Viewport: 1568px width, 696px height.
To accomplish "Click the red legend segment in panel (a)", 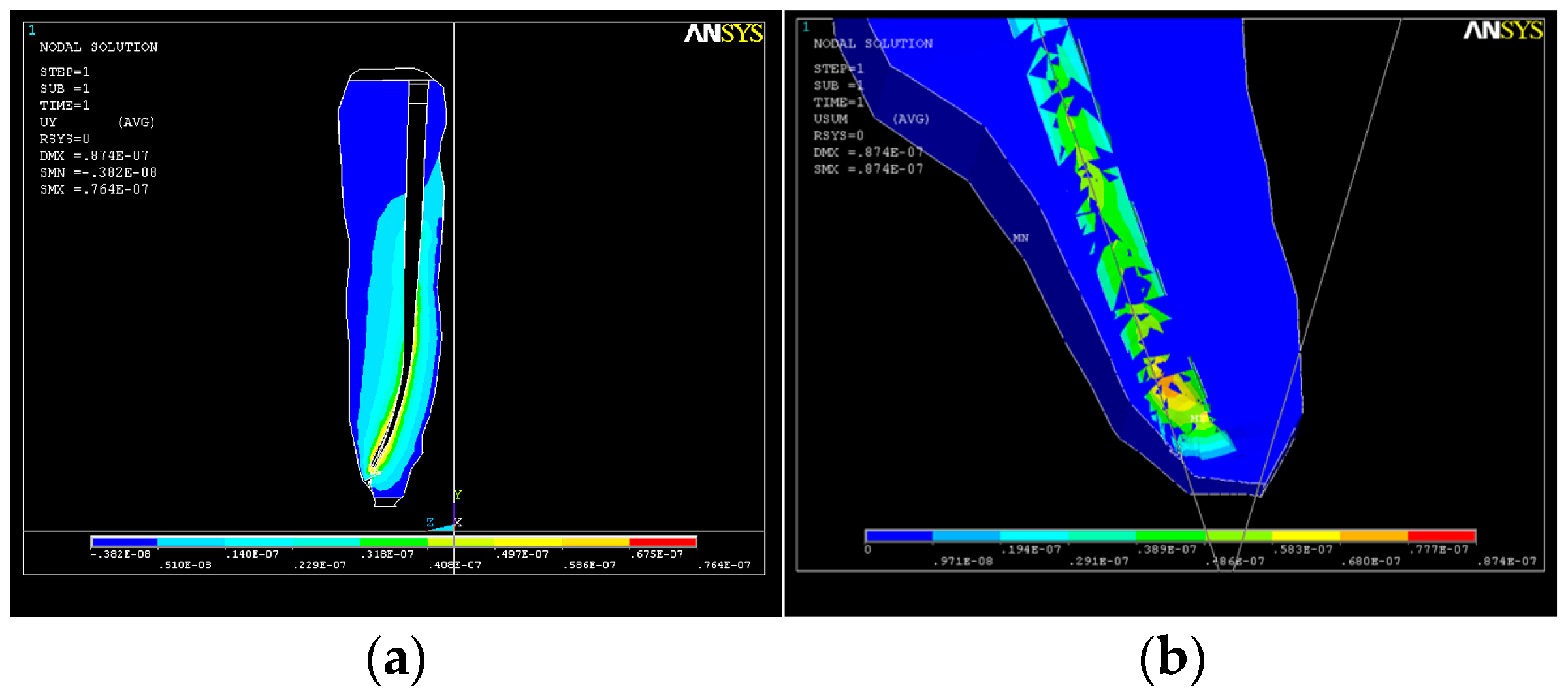I will click(x=662, y=542).
